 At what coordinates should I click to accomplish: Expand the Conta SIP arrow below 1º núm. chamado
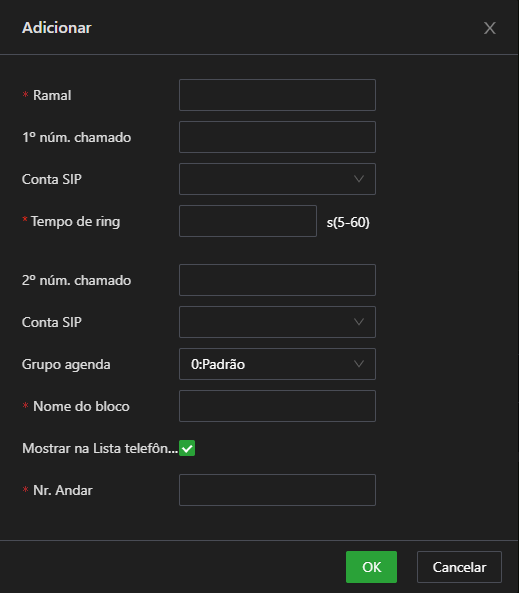point(359,179)
